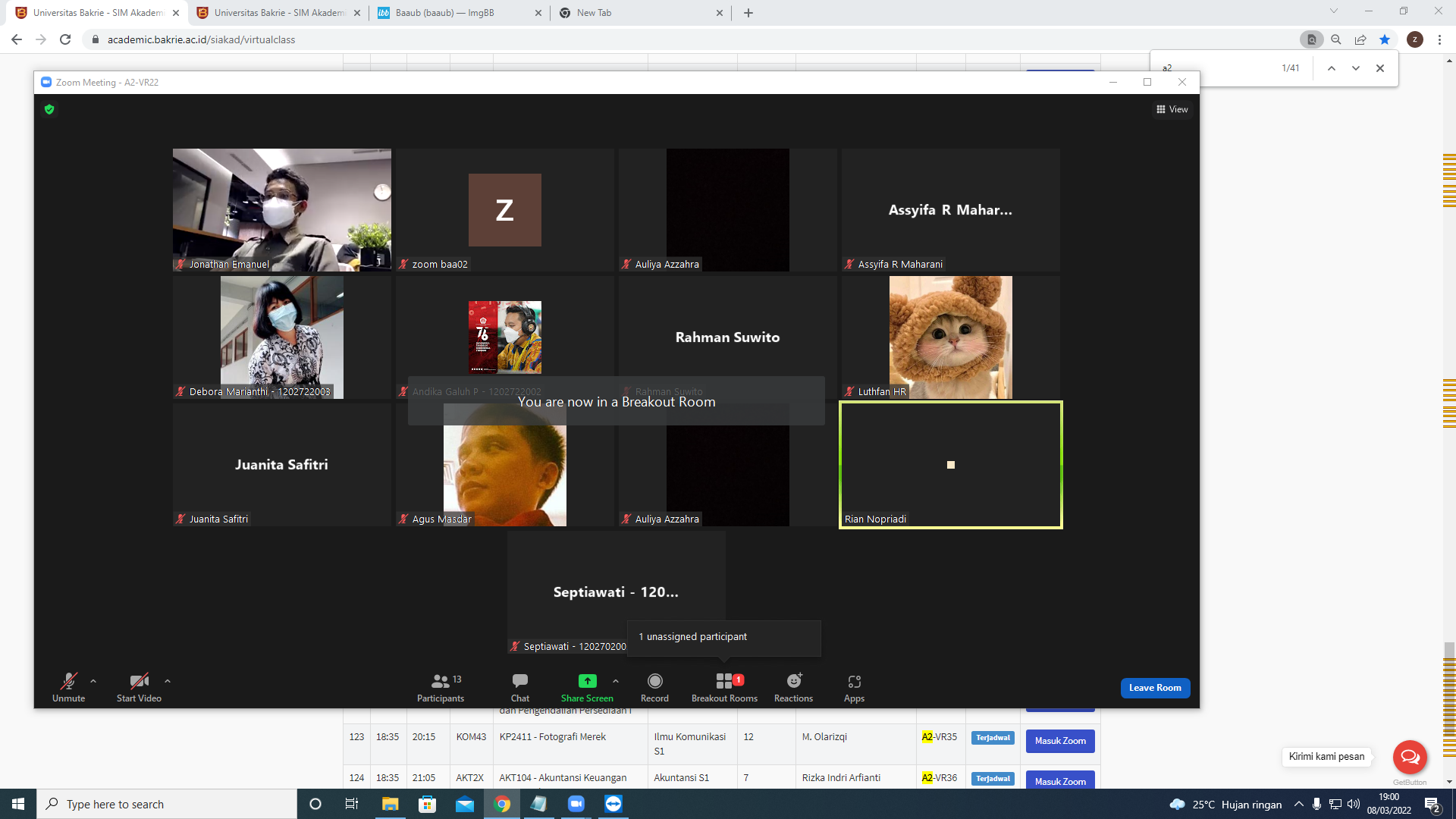Open the Windows Start menu

tap(18, 804)
